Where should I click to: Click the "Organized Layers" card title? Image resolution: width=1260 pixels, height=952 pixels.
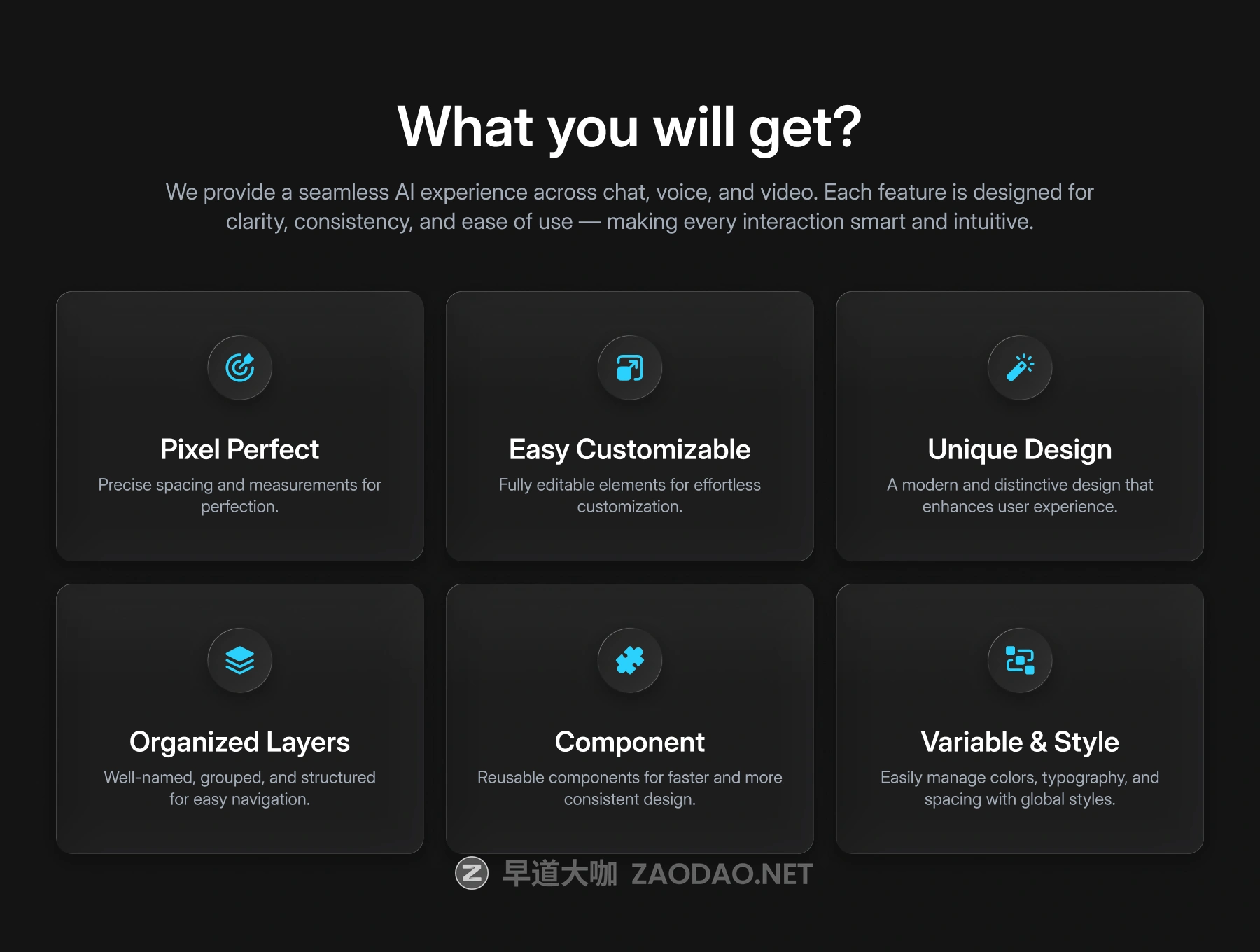click(x=239, y=742)
